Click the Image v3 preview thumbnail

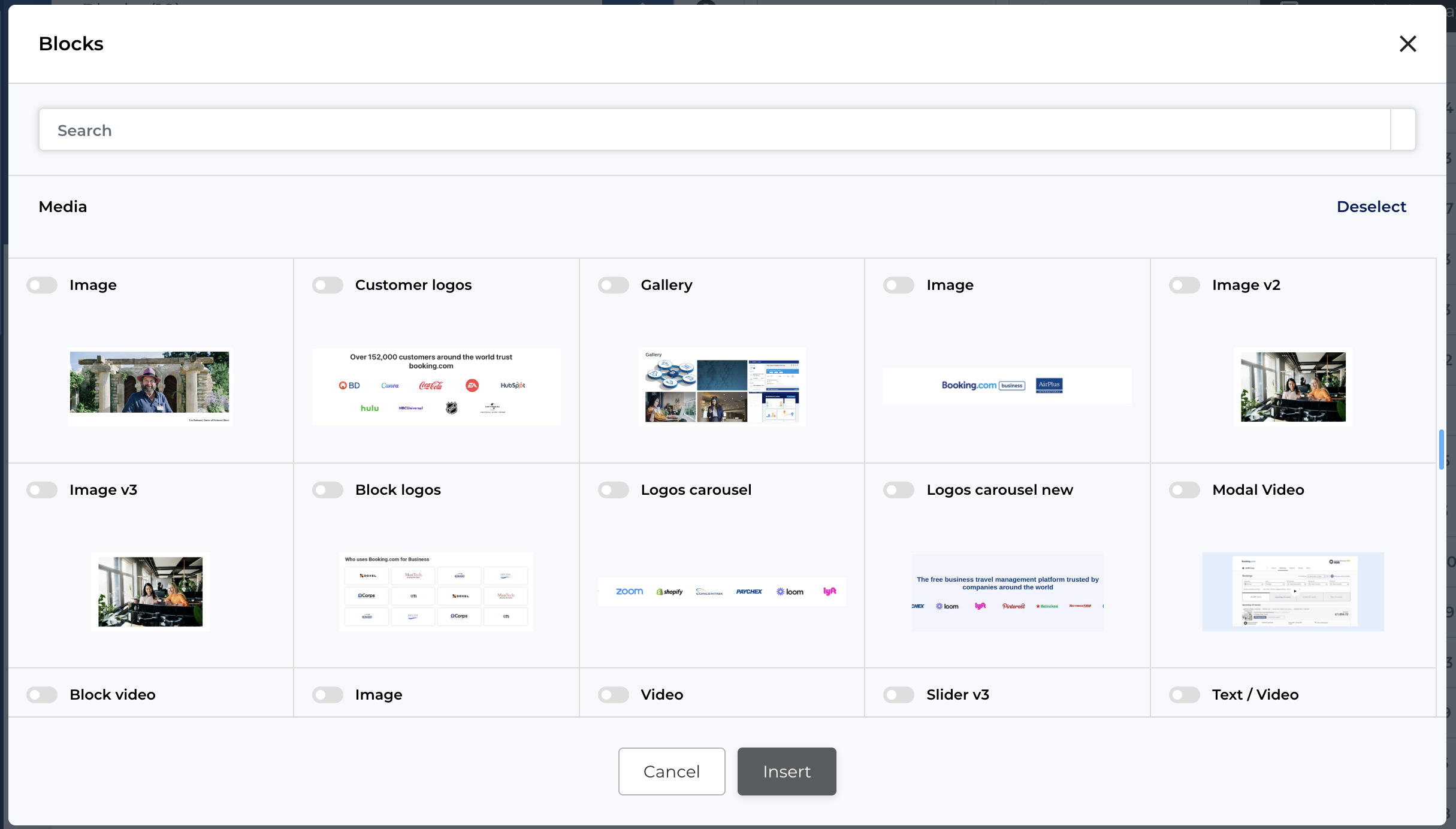[x=150, y=591]
